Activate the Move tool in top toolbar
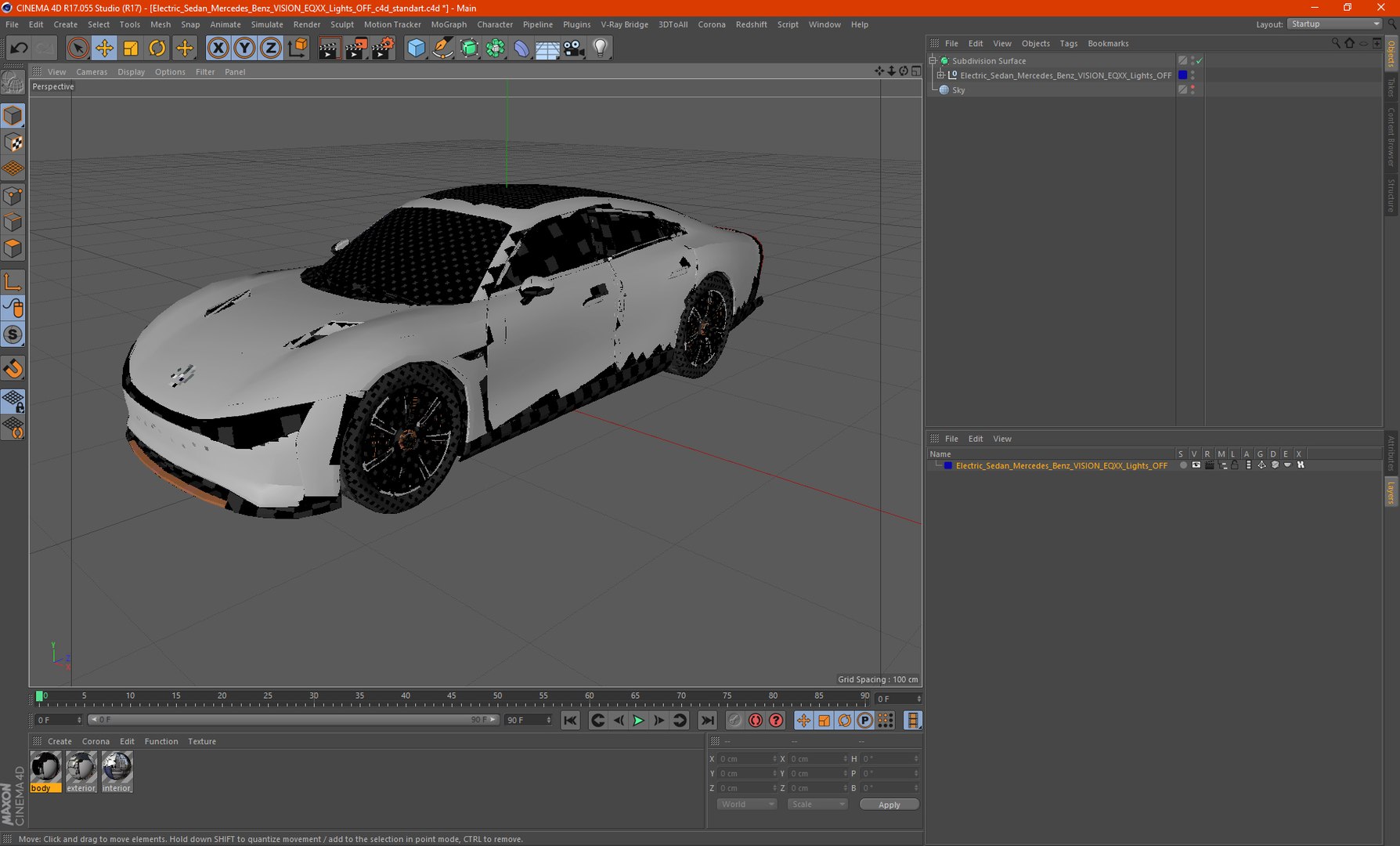The height and width of the screenshot is (846, 1400). tap(104, 49)
